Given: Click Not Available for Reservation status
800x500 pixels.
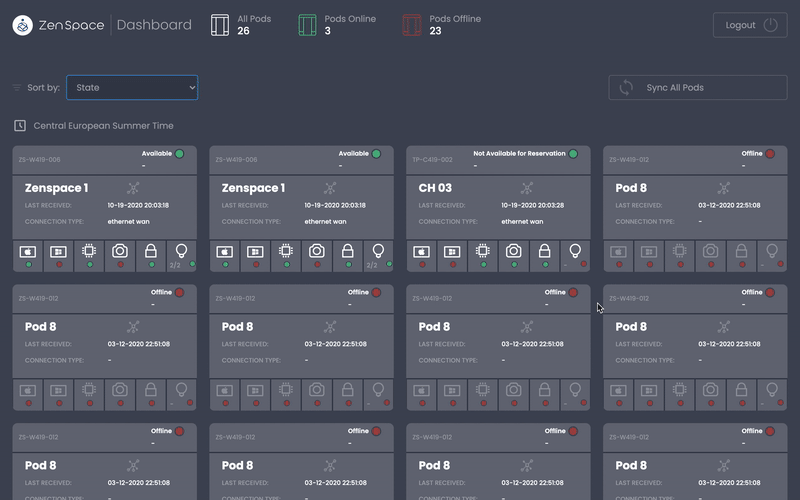Looking at the screenshot, I should point(519,154).
